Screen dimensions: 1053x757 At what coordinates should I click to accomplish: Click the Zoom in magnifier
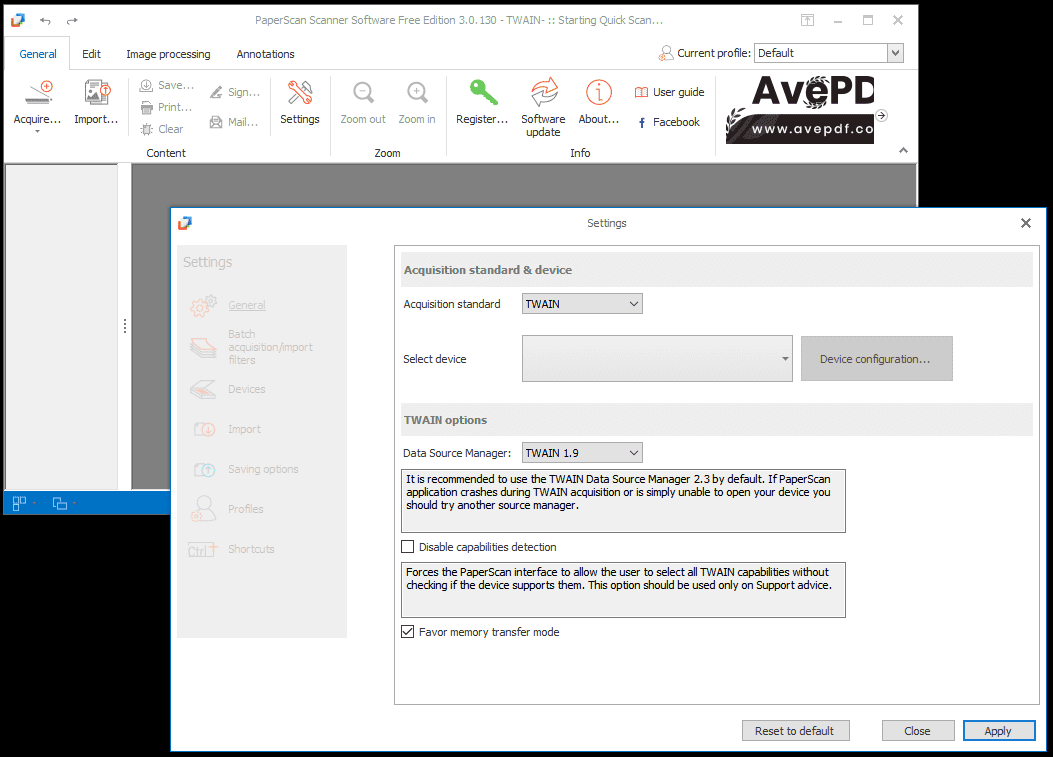417,102
